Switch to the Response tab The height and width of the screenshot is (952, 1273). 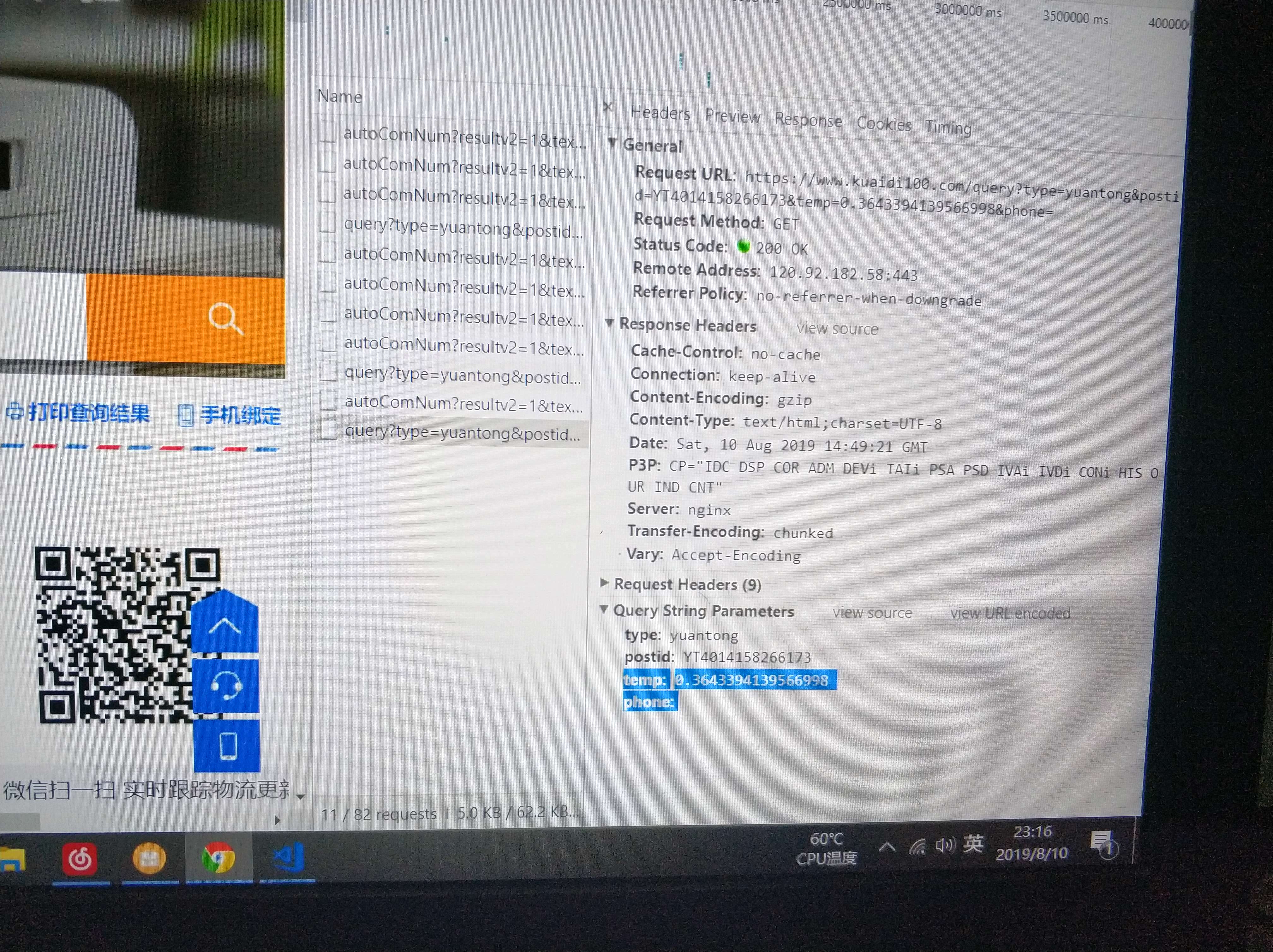pos(808,120)
